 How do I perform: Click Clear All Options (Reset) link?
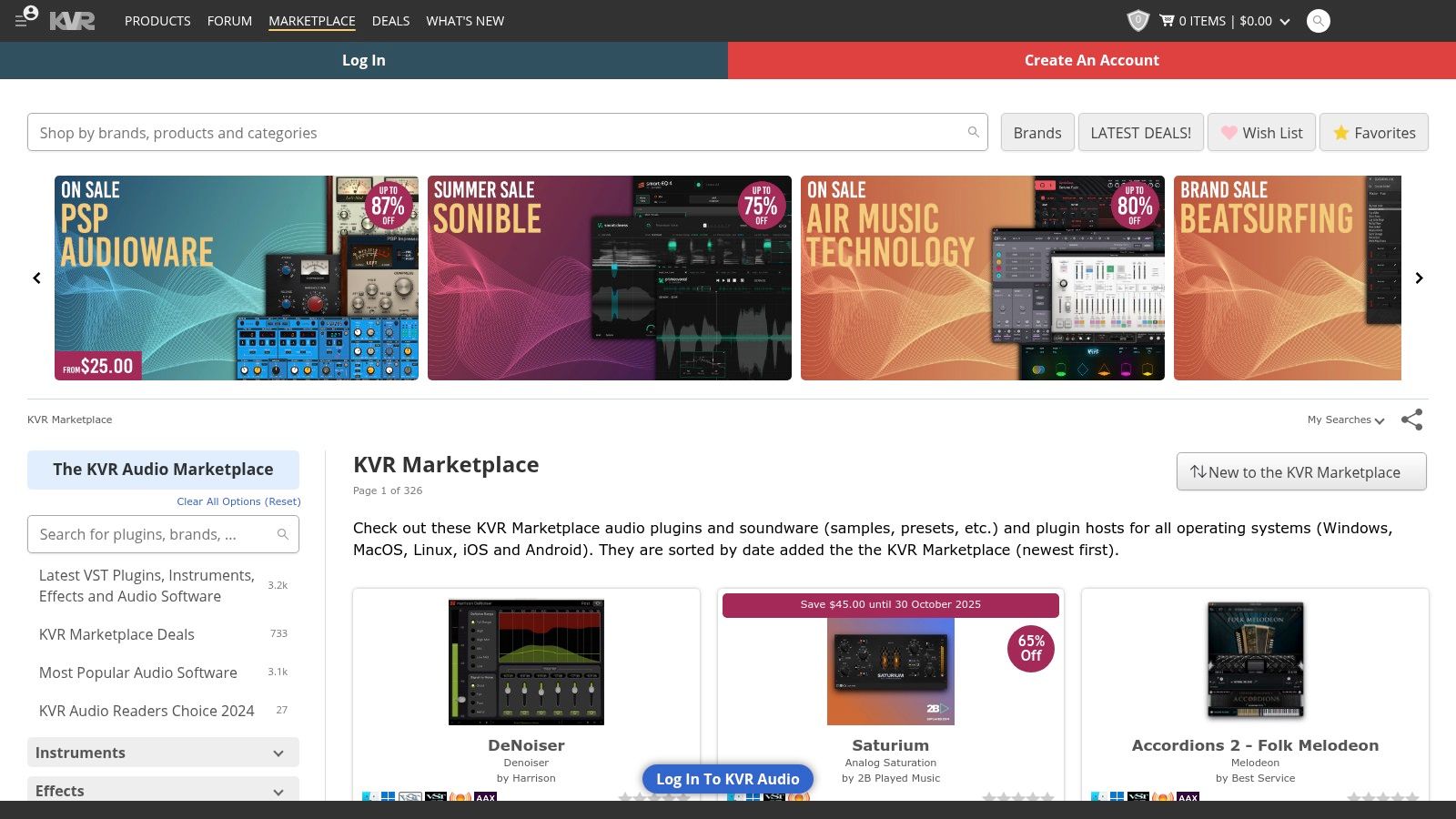pos(238,501)
